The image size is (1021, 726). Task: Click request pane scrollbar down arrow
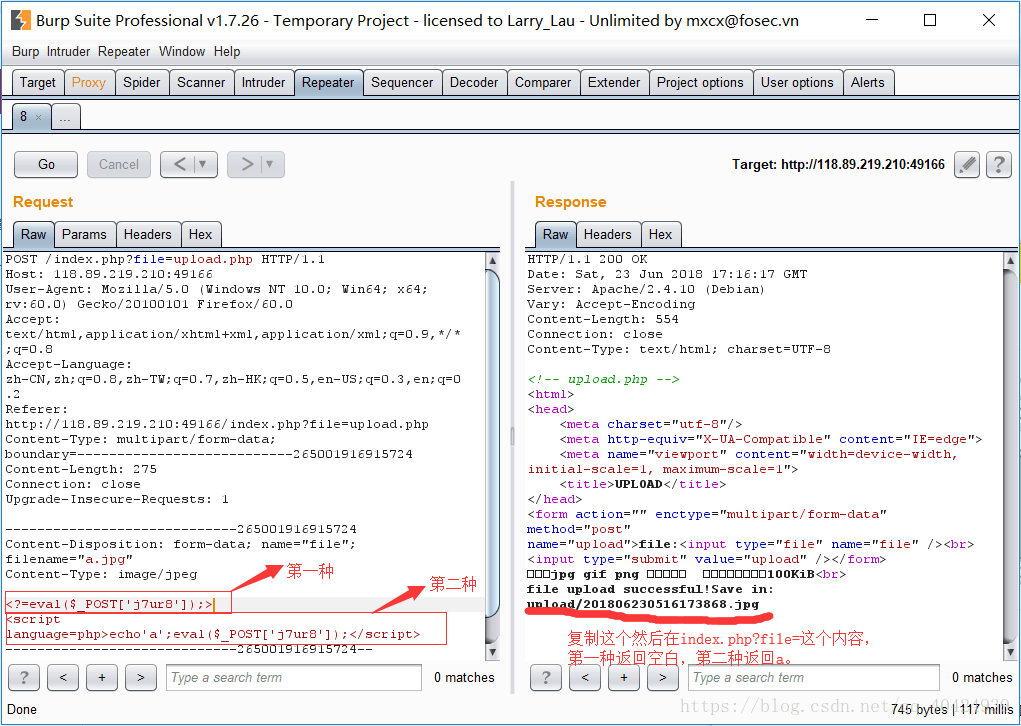493,651
